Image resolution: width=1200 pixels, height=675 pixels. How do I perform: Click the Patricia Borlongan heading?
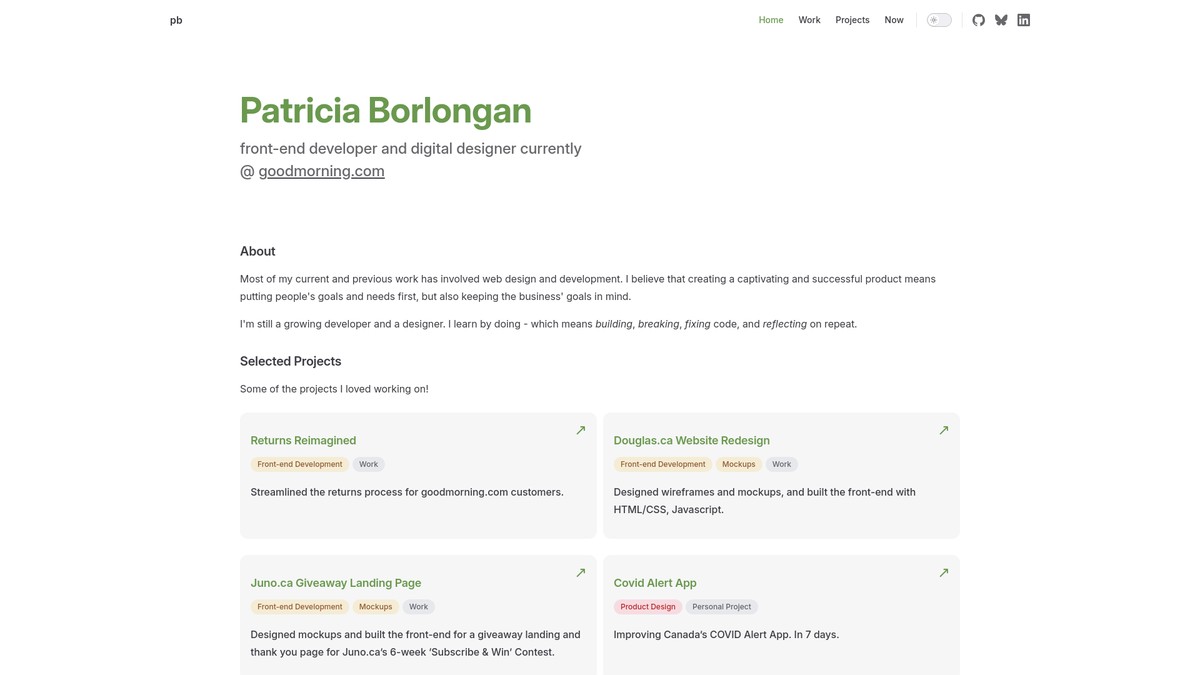[x=385, y=110]
